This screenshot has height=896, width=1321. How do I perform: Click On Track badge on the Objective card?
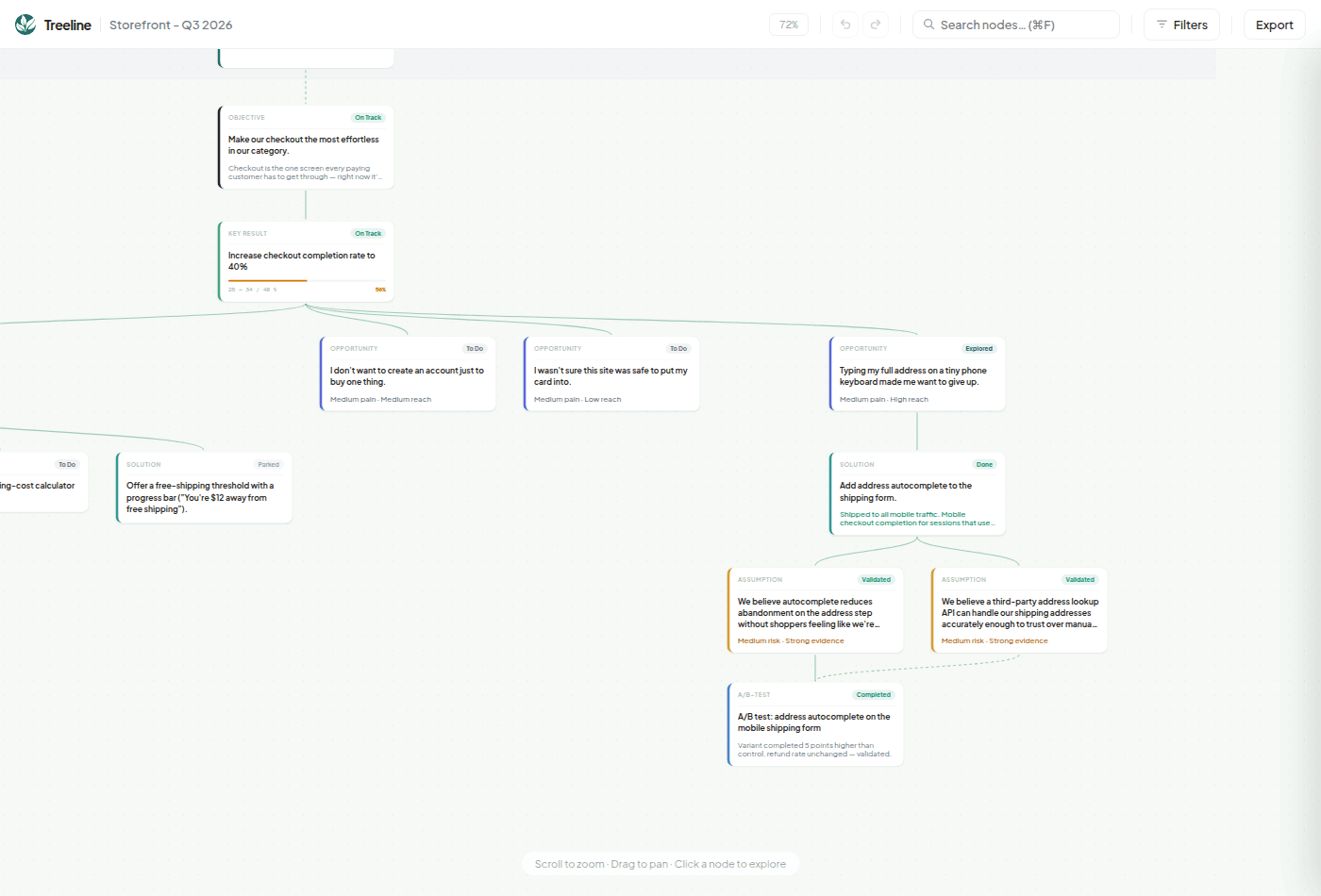tap(368, 118)
